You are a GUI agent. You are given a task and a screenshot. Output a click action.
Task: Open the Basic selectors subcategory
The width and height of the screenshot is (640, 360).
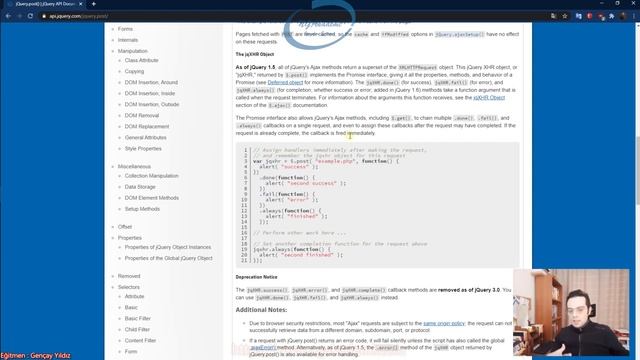coord(131,308)
